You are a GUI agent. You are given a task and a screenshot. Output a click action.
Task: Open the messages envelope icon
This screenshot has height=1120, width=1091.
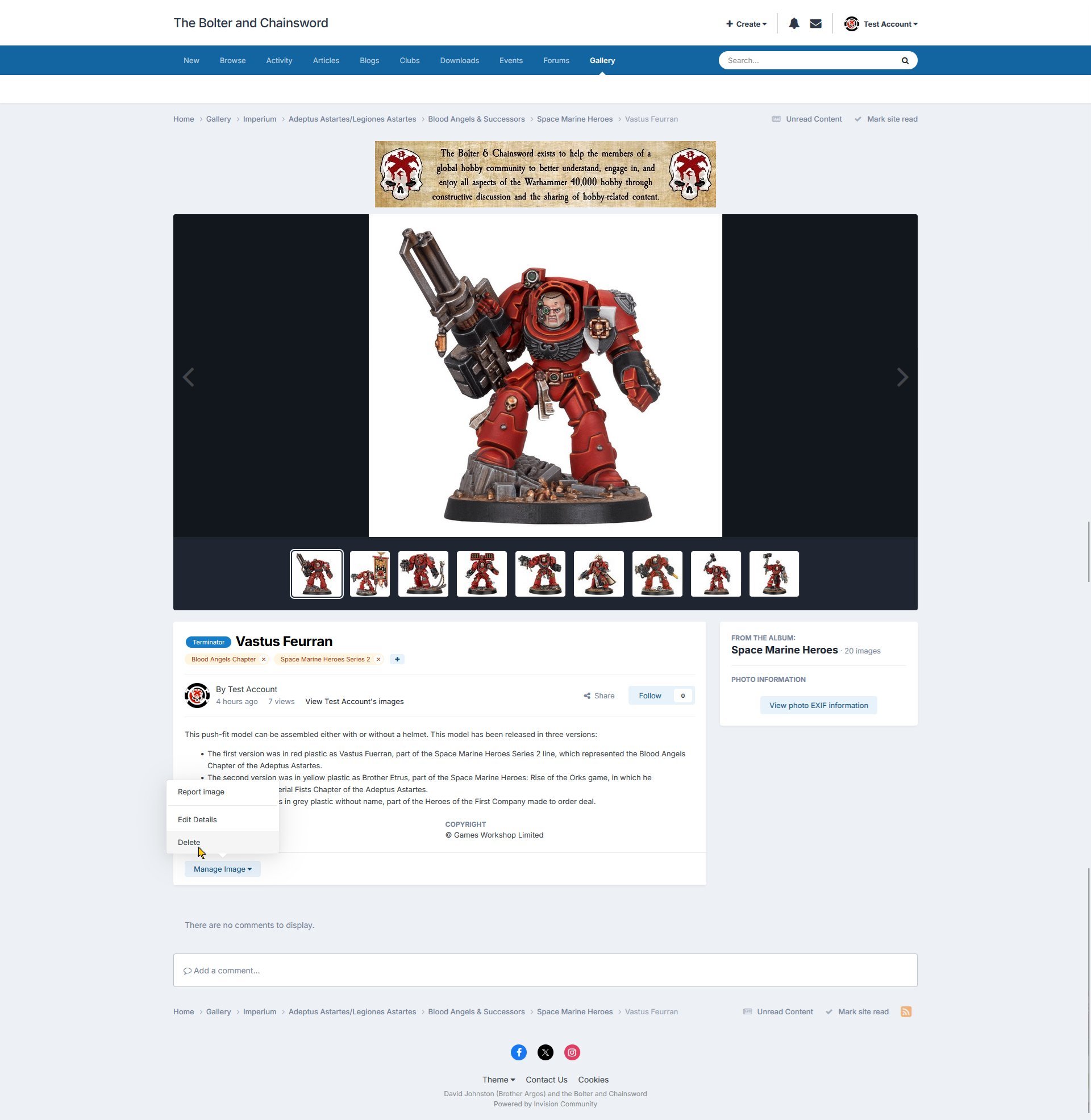[815, 23]
